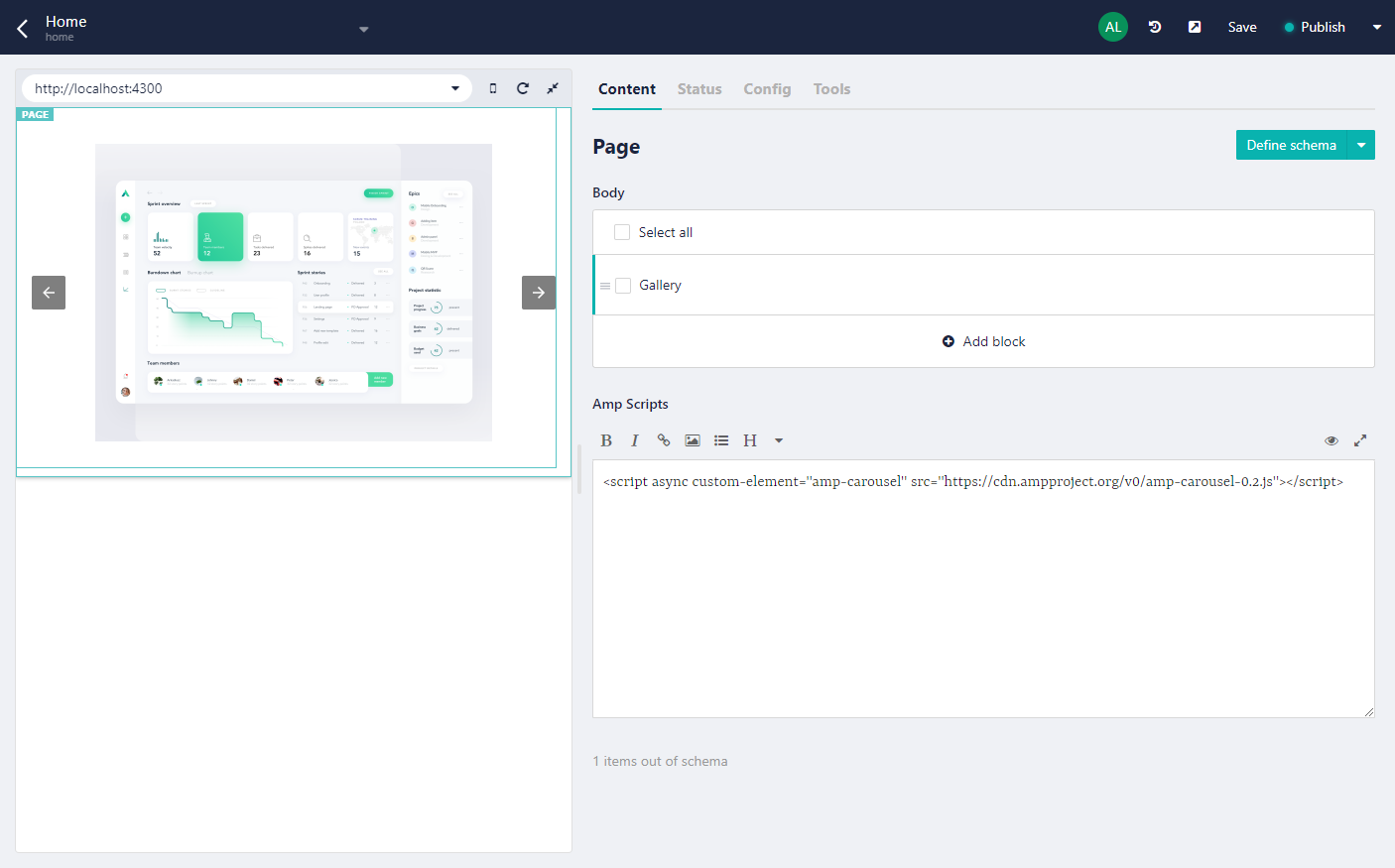
Task: Grab the Gallery block drag handle
Action: pyautogui.click(x=605, y=286)
